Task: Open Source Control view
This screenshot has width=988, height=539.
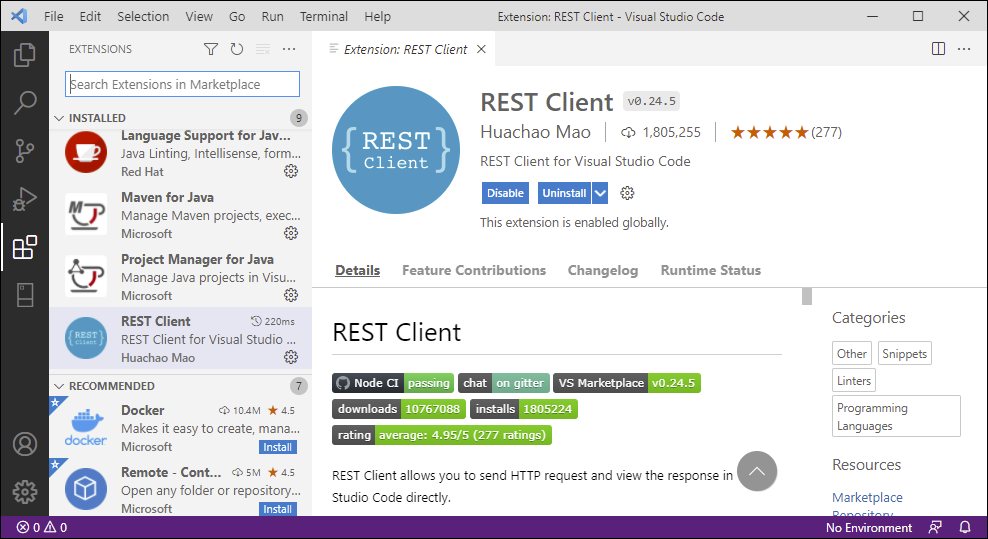Action: pyautogui.click(x=25, y=151)
